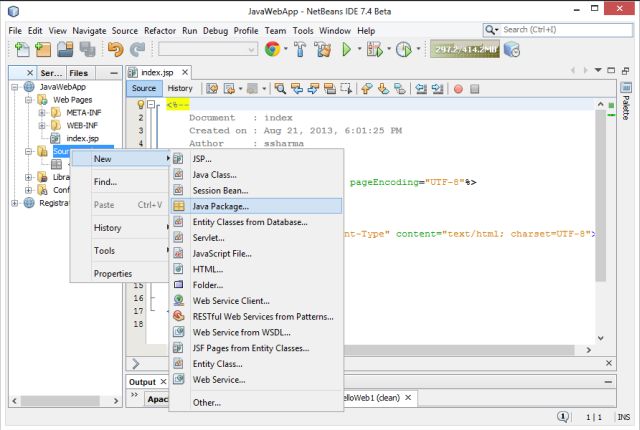Collapse the comment fold on line 1

[151, 104]
